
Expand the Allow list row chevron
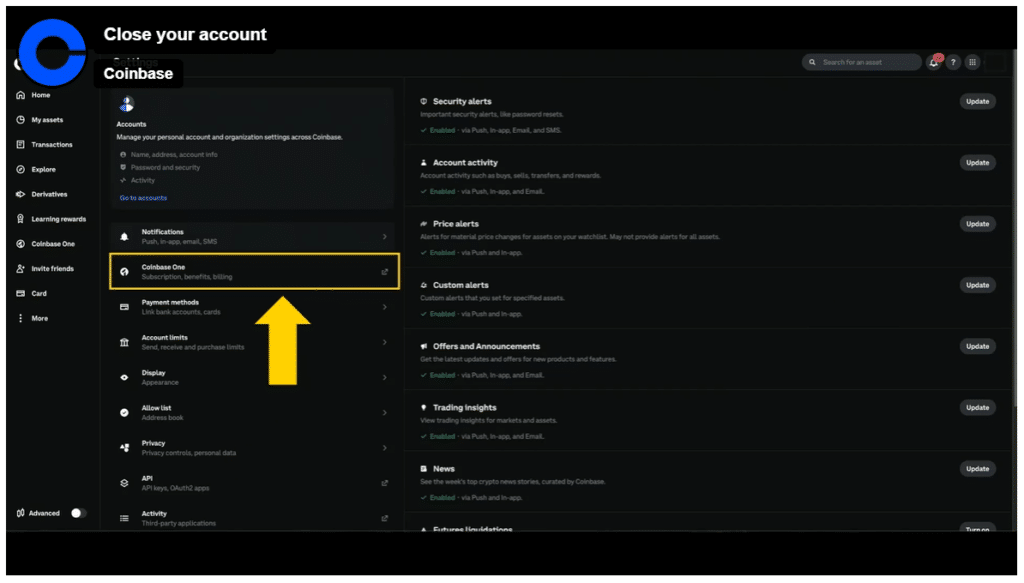coord(385,413)
